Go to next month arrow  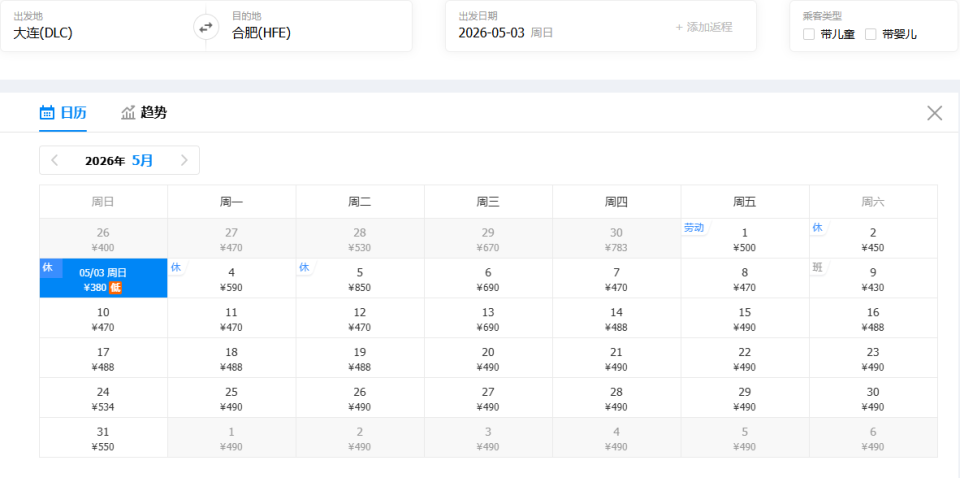click(184, 160)
